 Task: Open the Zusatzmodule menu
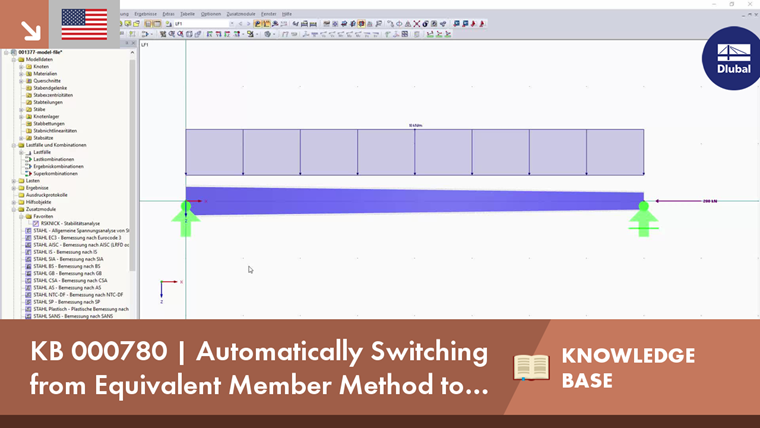pos(241,14)
